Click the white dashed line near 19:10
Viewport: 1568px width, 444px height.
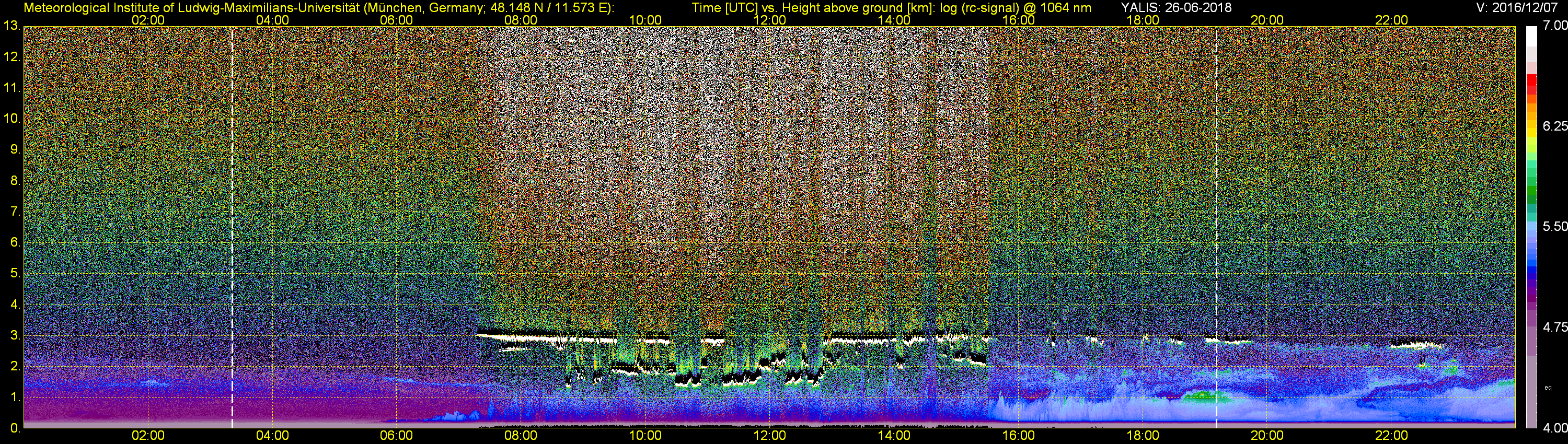(x=1216, y=225)
